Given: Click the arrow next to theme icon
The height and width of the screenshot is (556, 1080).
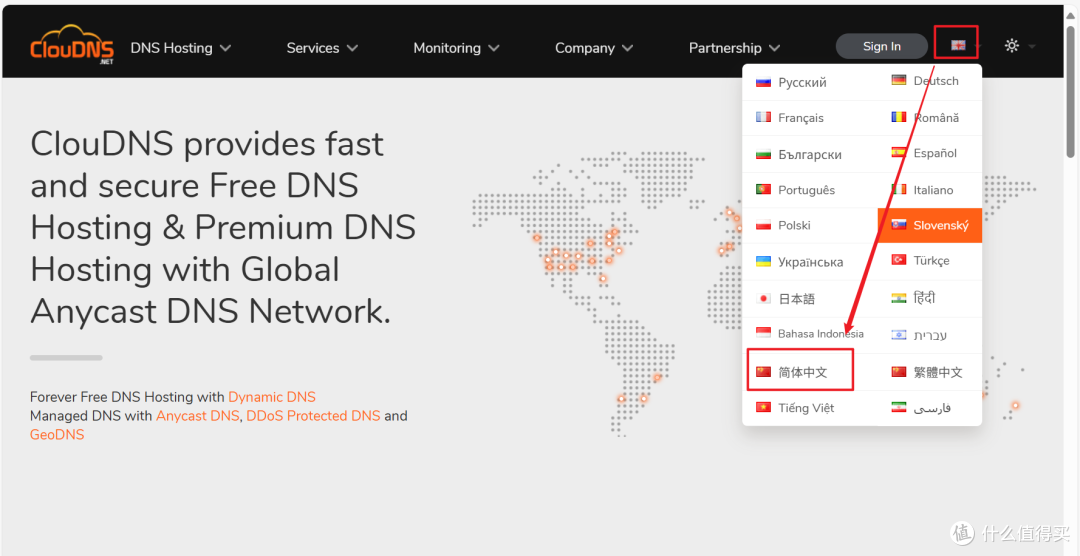Looking at the screenshot, I should tap(1032, 46).
